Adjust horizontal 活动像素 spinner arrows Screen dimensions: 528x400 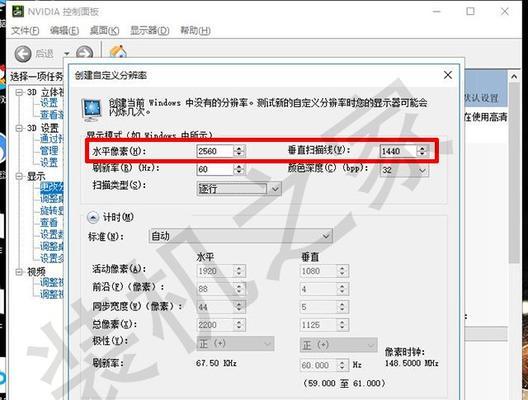point(239,271)
